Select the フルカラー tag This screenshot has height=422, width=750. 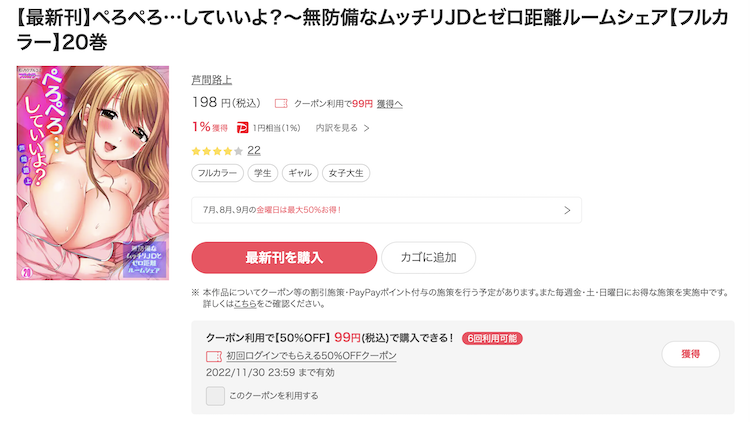tap(218, 173)
